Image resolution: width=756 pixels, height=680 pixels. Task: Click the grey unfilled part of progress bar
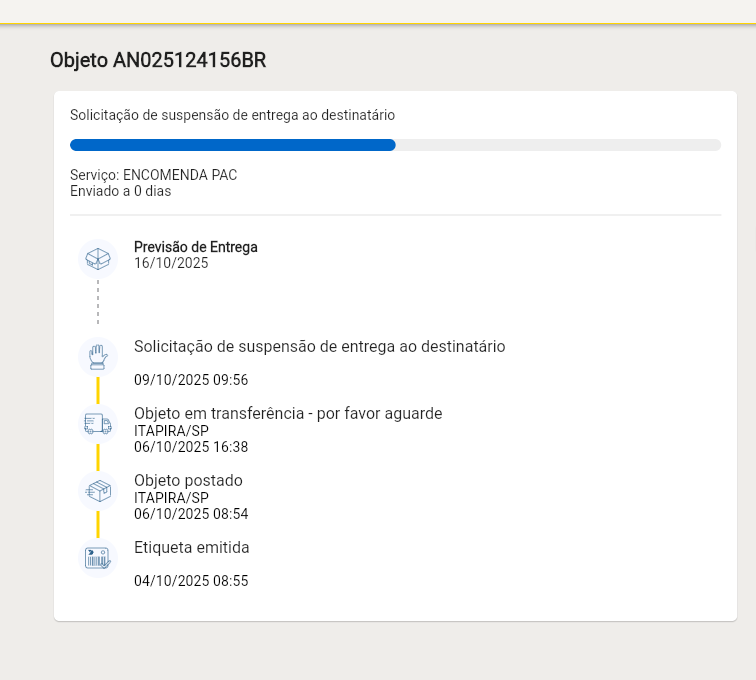click(x=558, y=145)
